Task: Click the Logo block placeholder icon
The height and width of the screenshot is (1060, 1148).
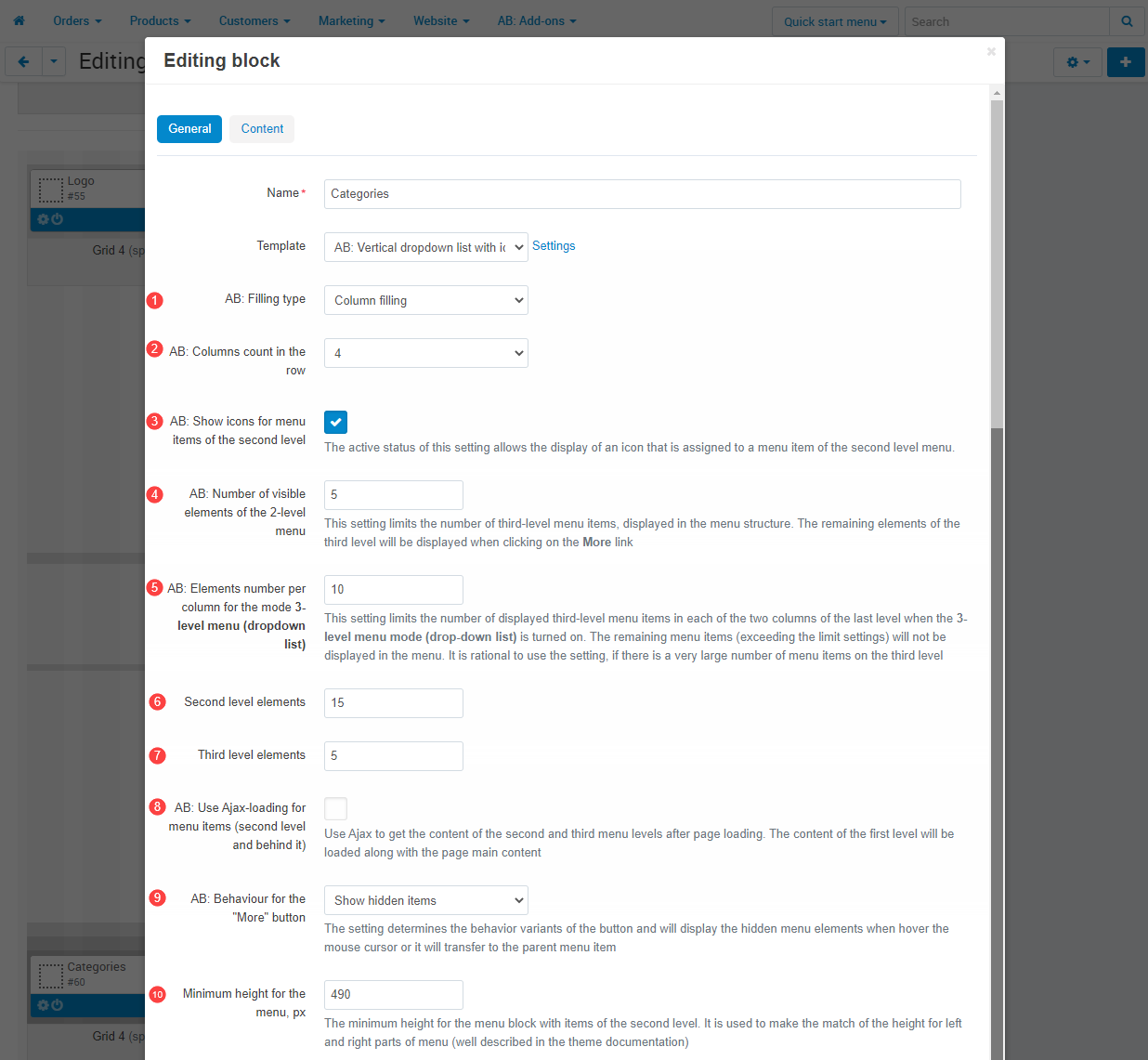Action: [x=50, y=190]
